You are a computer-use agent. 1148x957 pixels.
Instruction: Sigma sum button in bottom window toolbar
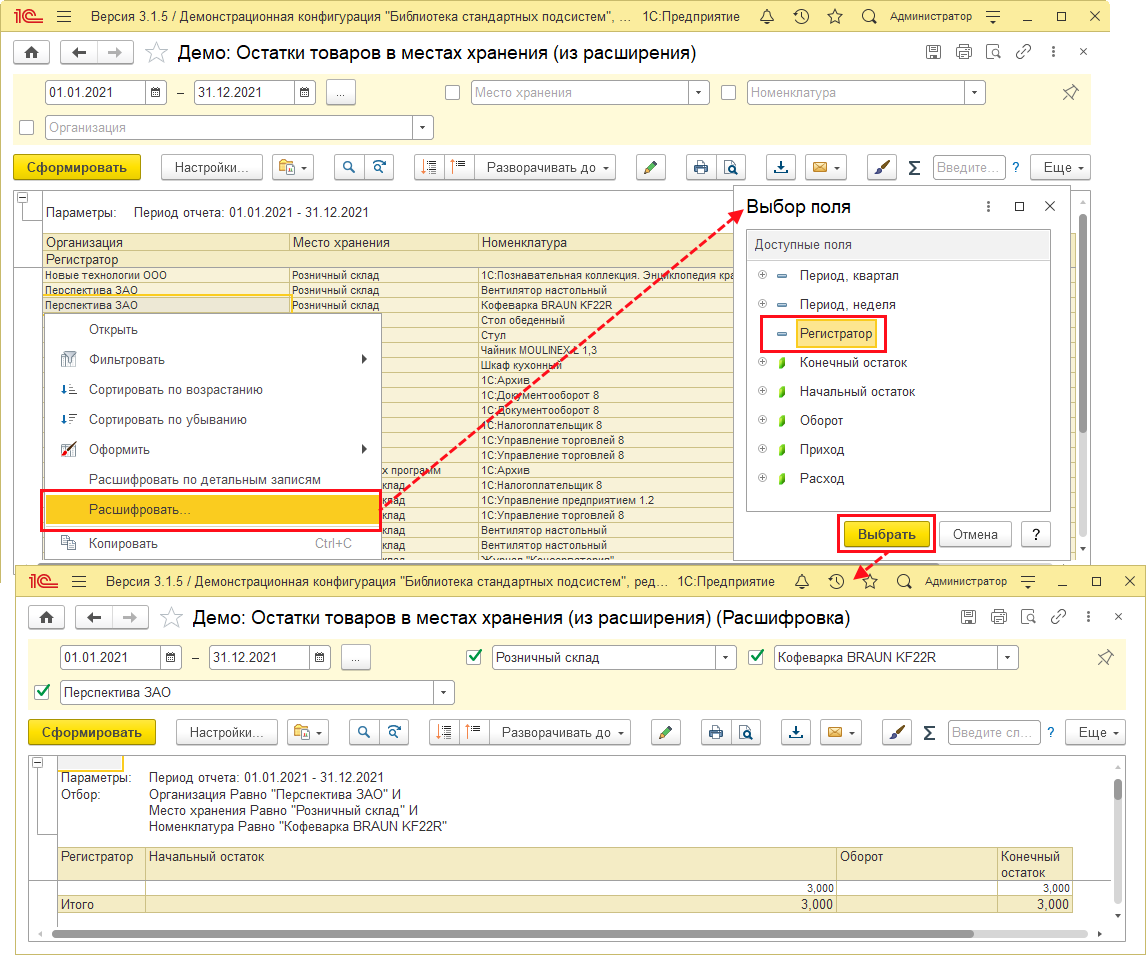929,732
